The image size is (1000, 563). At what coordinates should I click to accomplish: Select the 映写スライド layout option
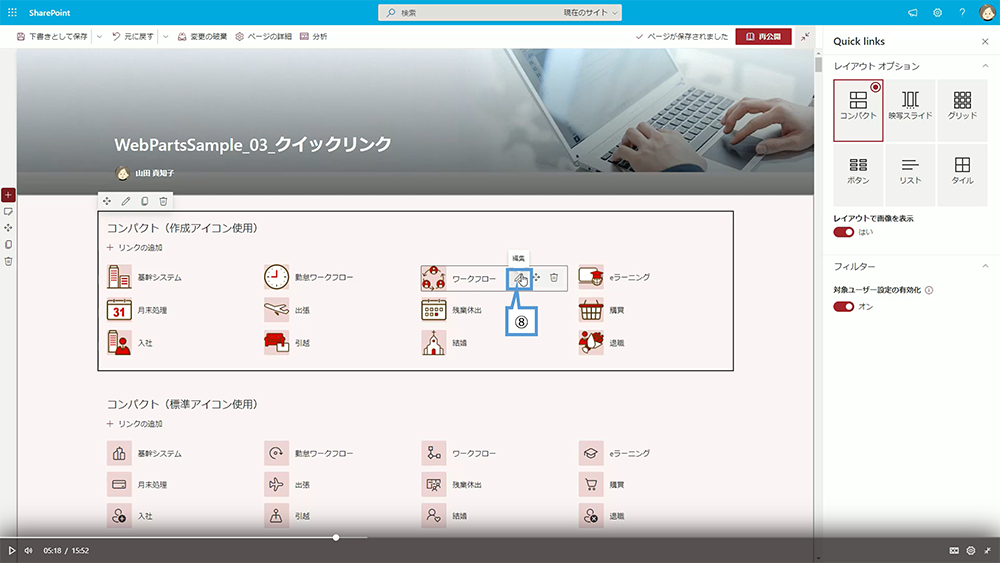click(910, 110)
